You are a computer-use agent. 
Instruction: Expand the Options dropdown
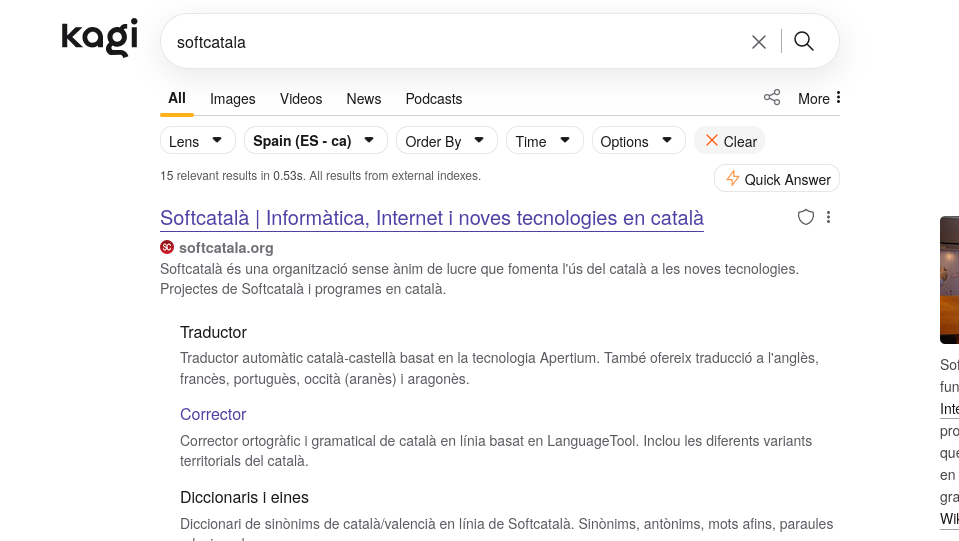point(638,141)
